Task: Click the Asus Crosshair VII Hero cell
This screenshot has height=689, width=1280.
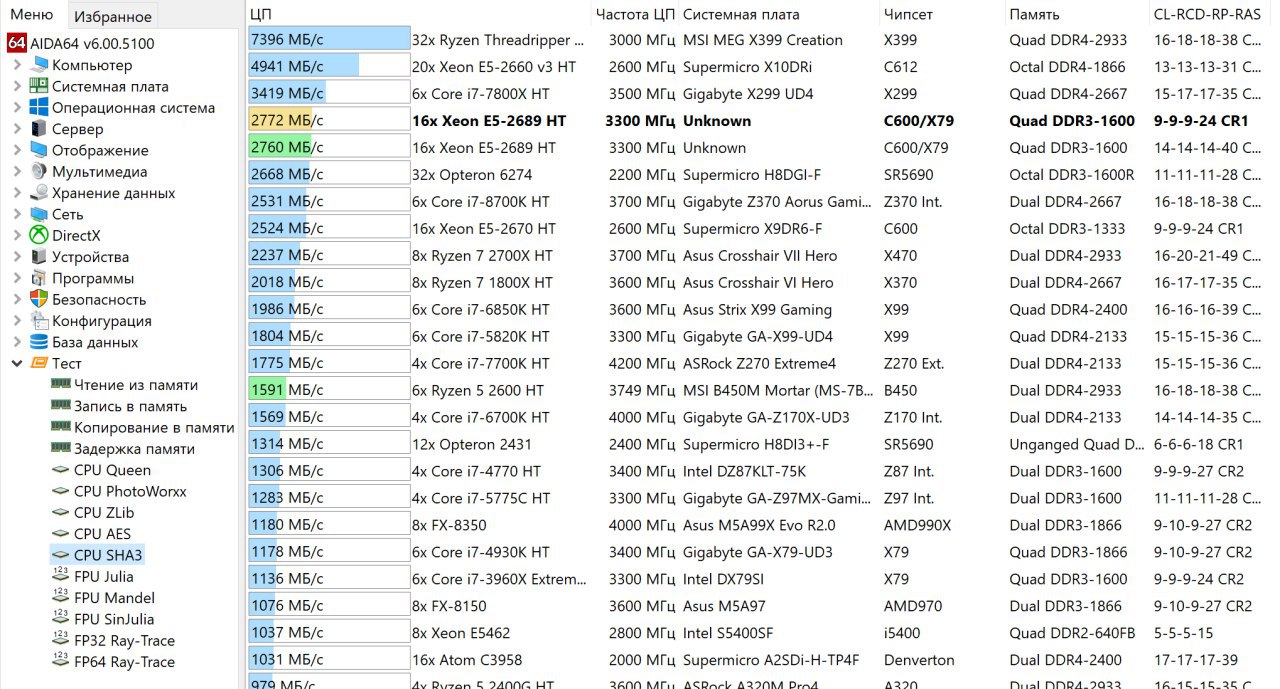Action: click(760, 256)
